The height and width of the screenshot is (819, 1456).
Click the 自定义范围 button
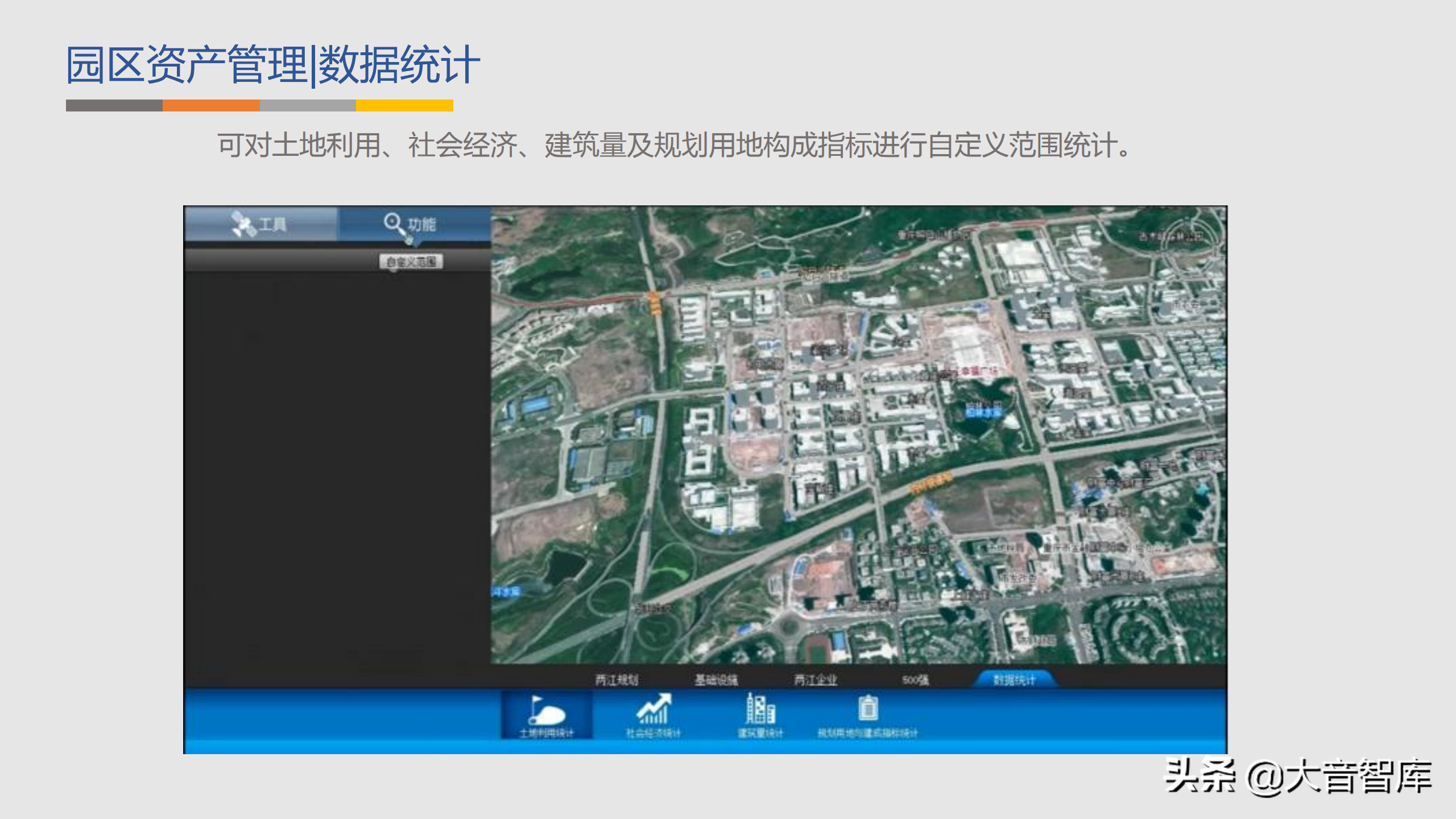point(411,262)
